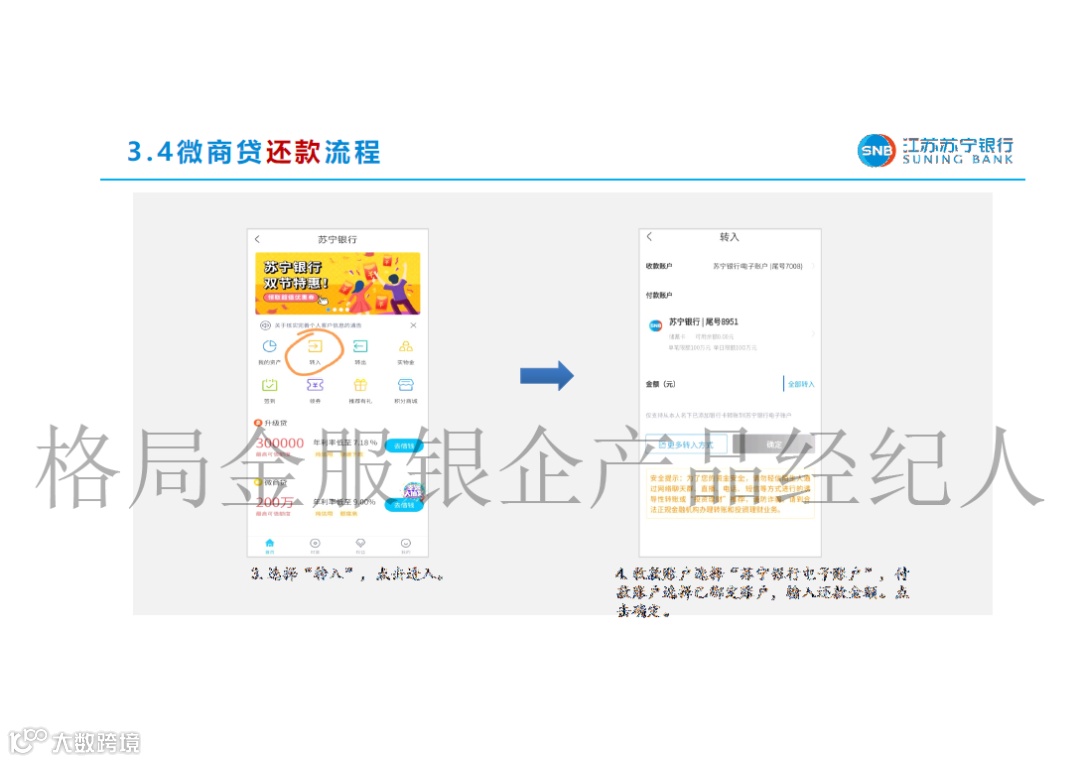Image resolution: width=1080 pixels, height=762 pixels.
Task: Click the 200万 loan amount text
Action: 275,502
